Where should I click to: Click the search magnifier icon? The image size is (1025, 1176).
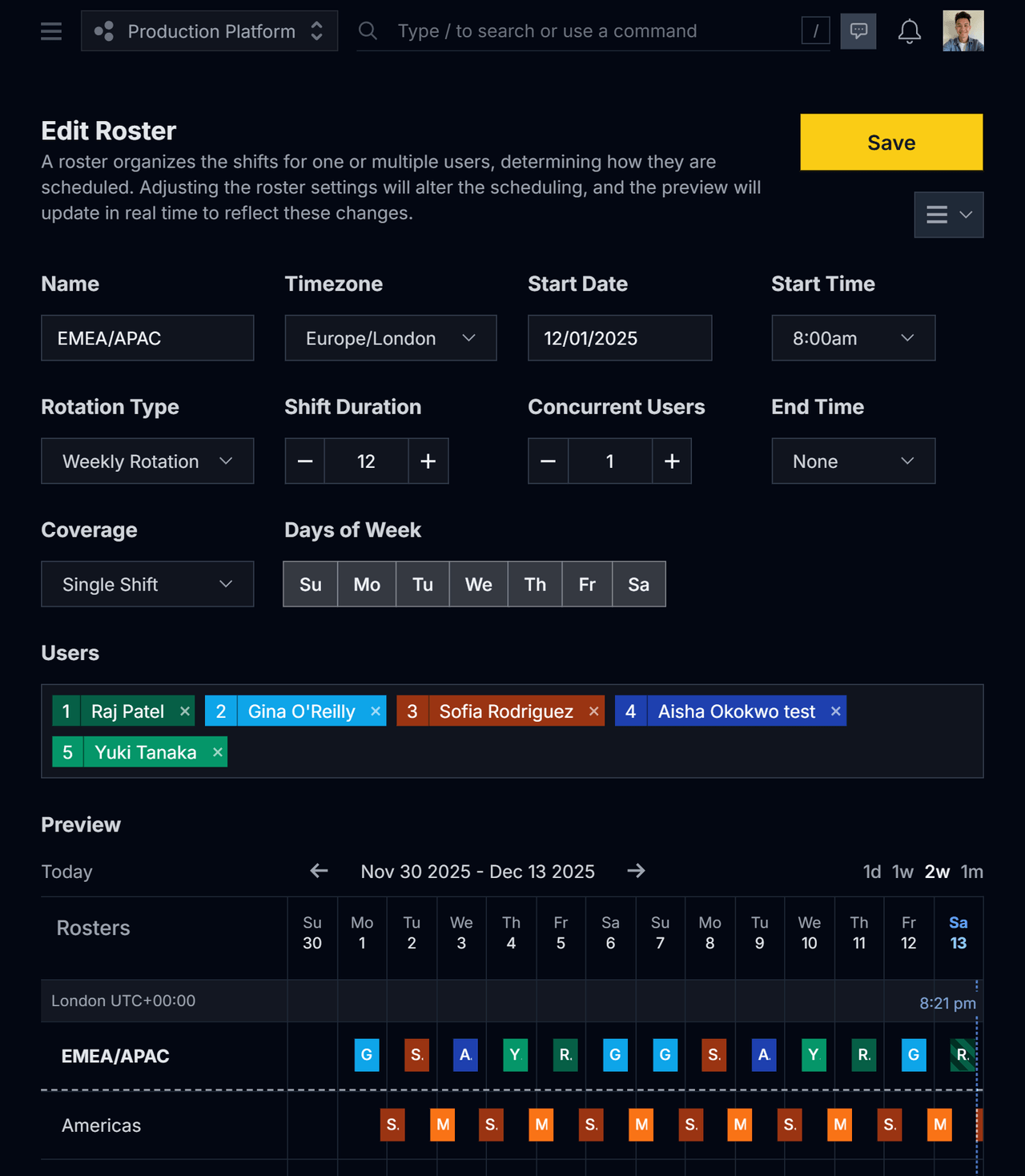pos(368,31)
